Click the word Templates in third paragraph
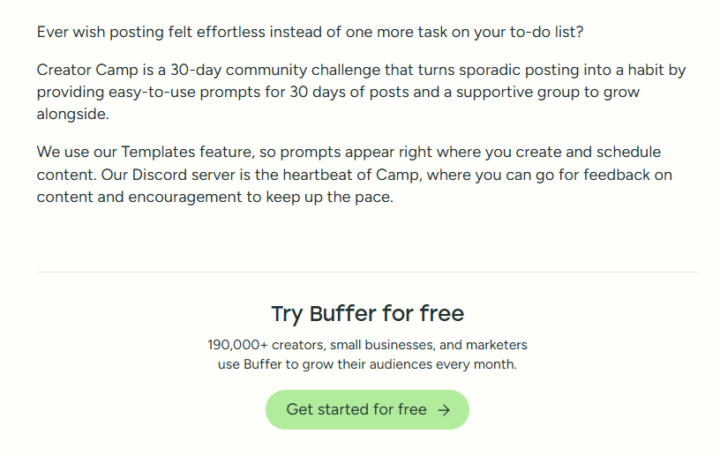Screen dimensions: 720x456 (160, 152)
